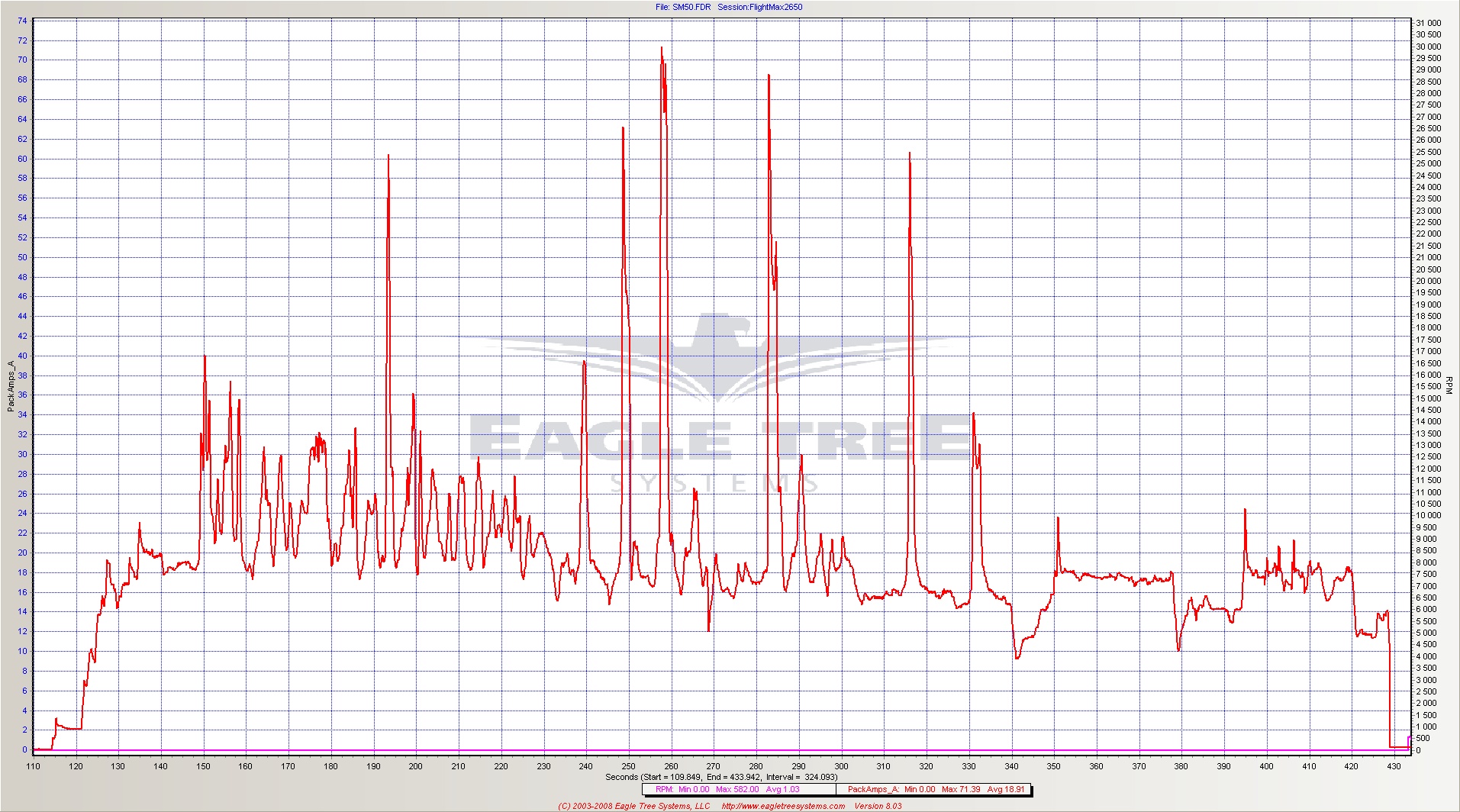Click the 31 000 RPM axis label
Image resolution: width=1460 pixels, height=812 pixels.
click(1429, 23)
